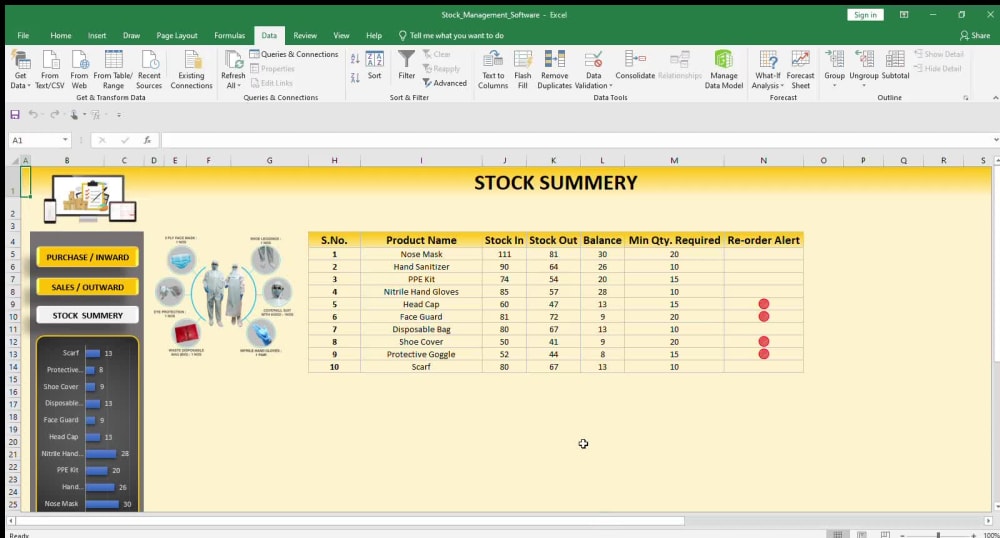Adjust the zoom slider in status bar
This screenshot has width=1000, height=538.
pos(938,535)
